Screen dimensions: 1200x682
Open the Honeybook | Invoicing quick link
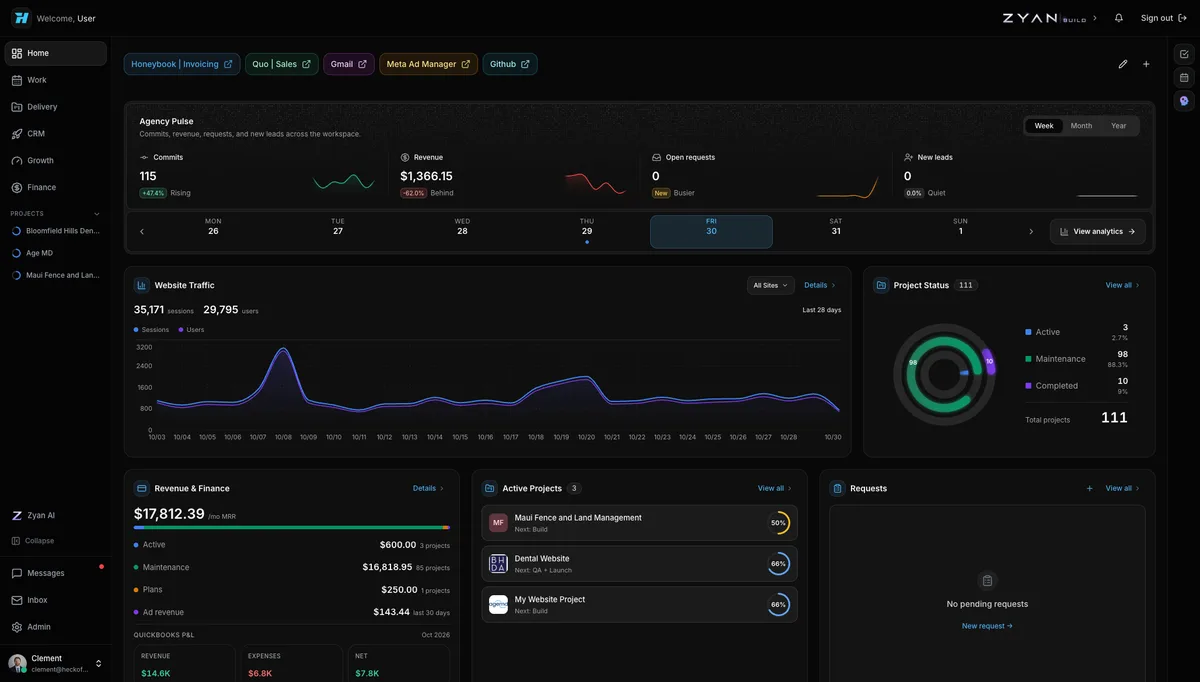pos(182,64)
